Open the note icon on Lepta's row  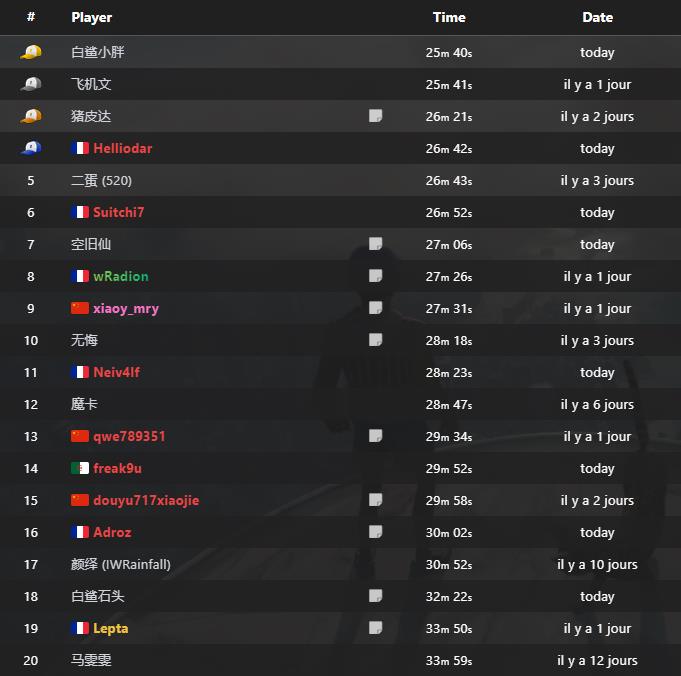coord(375,628)
